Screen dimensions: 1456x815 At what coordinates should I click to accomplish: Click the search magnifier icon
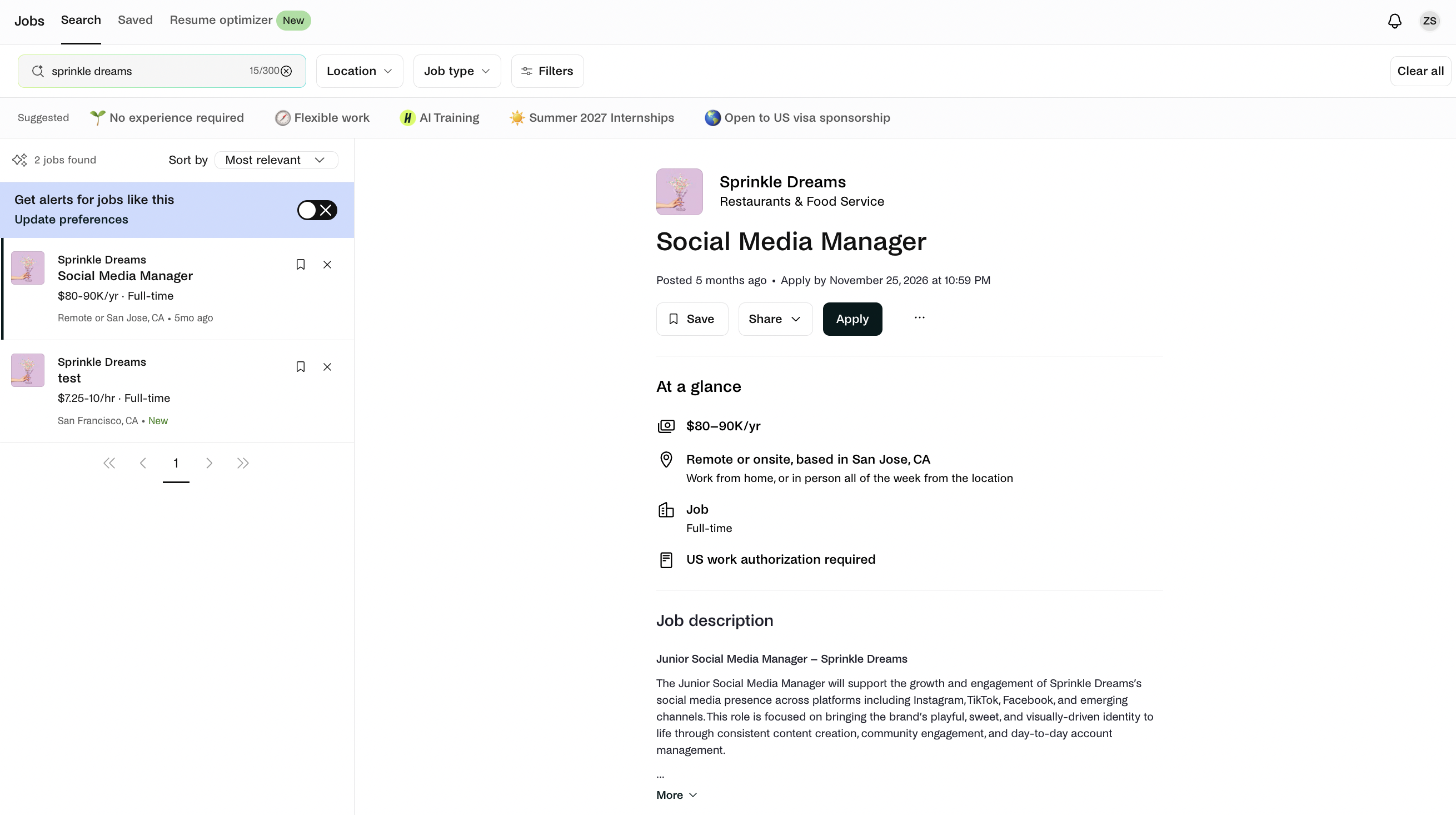point(38,71)
